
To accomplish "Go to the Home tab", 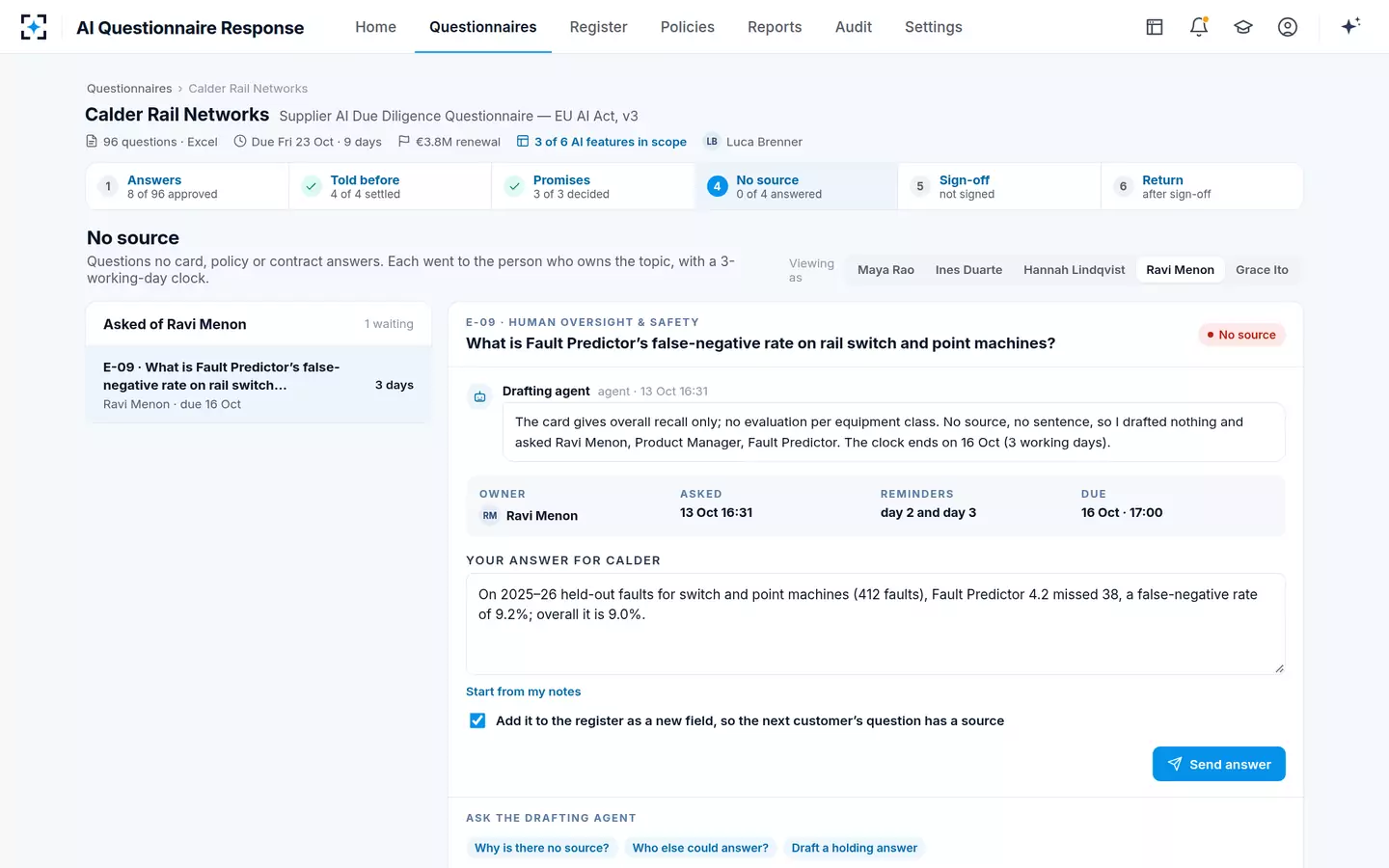I will pyautogui.click(x=375, y=27).
